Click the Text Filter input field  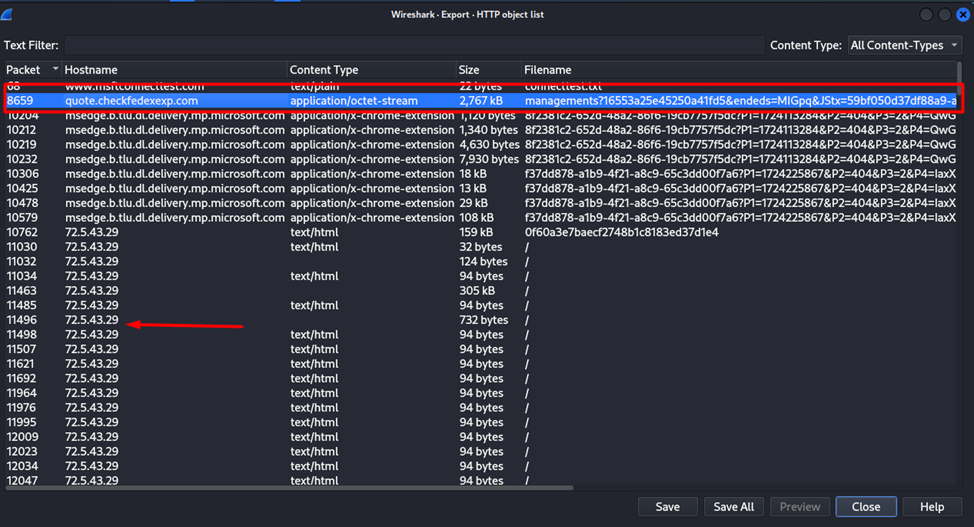click(x=414, y=45)
